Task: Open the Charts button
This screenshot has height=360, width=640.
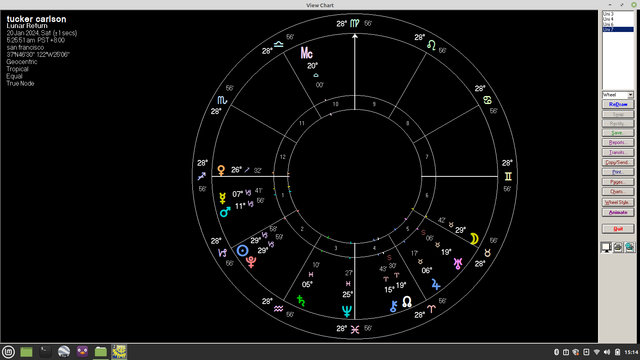Action: pyautogui.click(x=618, y=192)
